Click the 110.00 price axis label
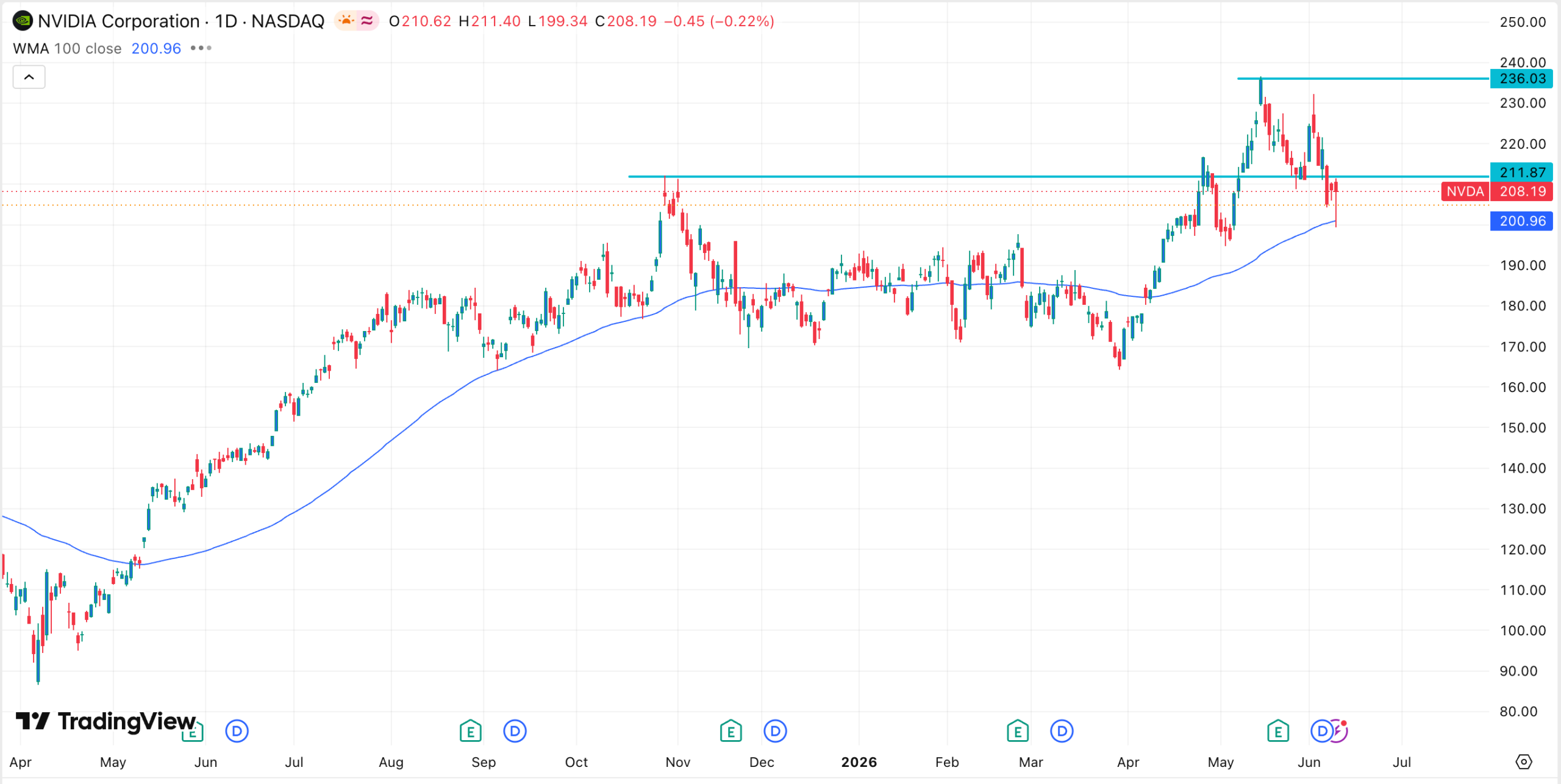1561x784 pixels. [1523, 590]
